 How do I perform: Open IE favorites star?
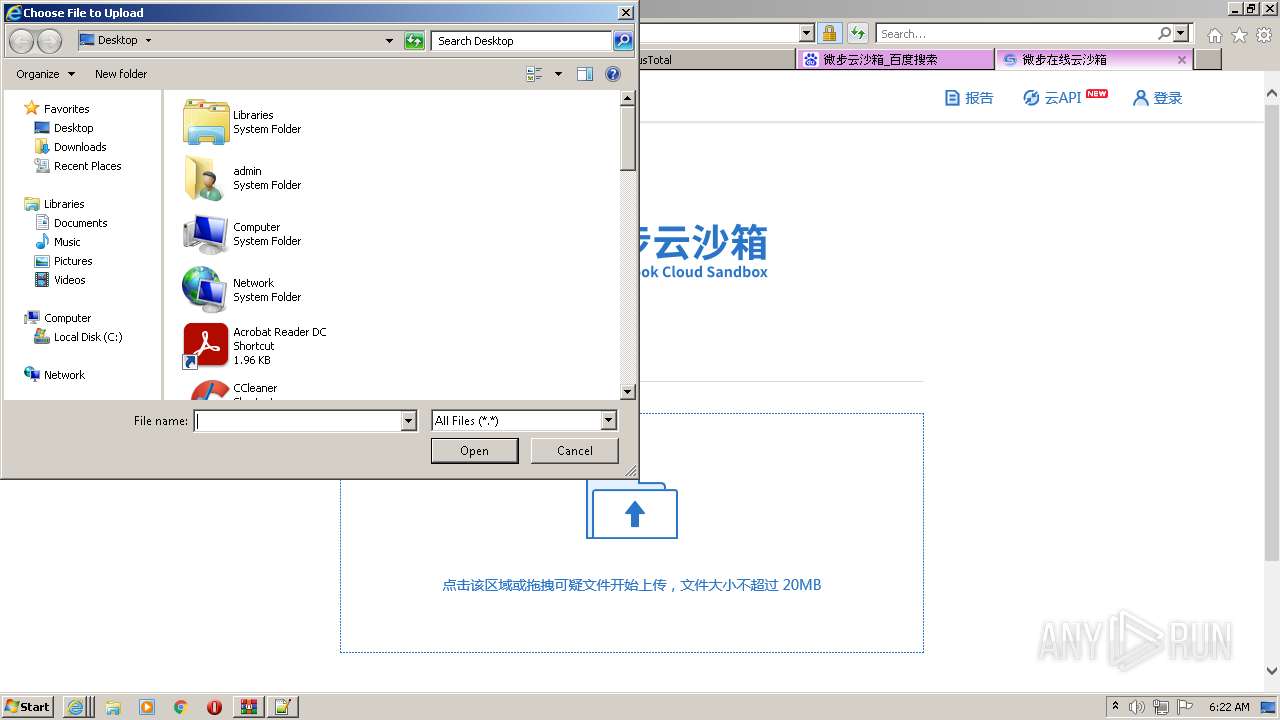1239,35
